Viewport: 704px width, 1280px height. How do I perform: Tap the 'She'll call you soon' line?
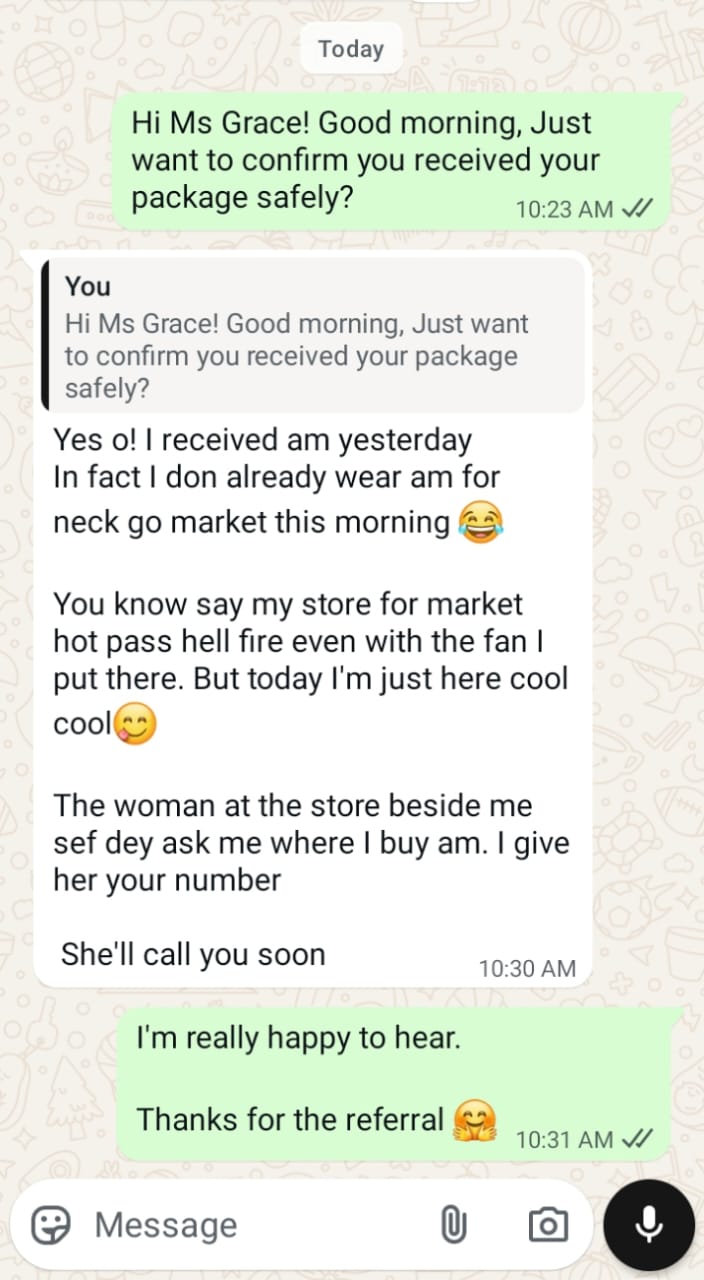coord(193,954)
